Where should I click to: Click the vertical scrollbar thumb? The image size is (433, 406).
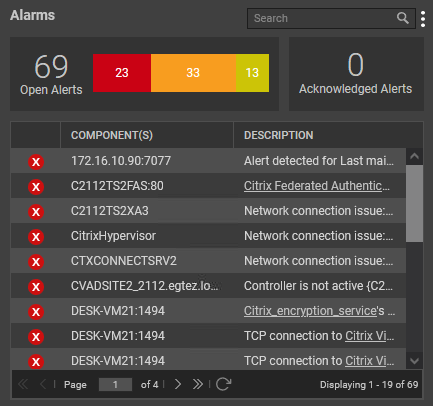pos(414,204)
